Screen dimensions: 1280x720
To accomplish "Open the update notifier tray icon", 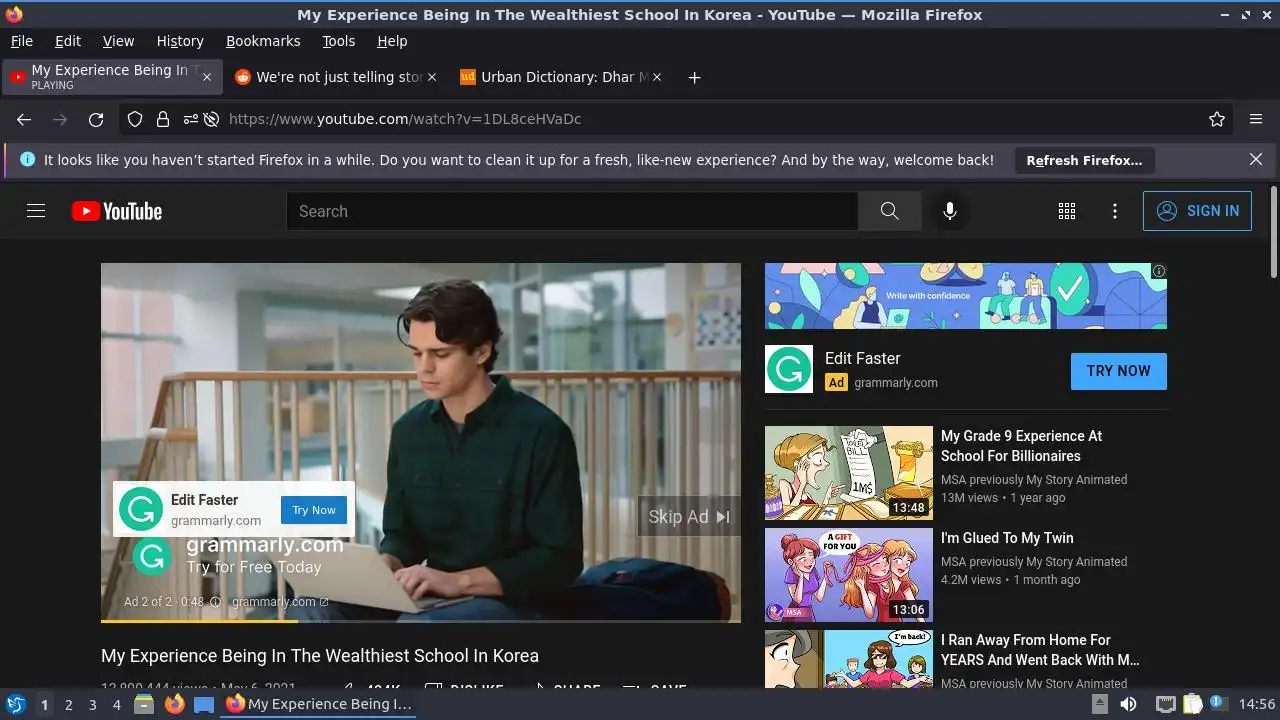I will (1218, 703).
